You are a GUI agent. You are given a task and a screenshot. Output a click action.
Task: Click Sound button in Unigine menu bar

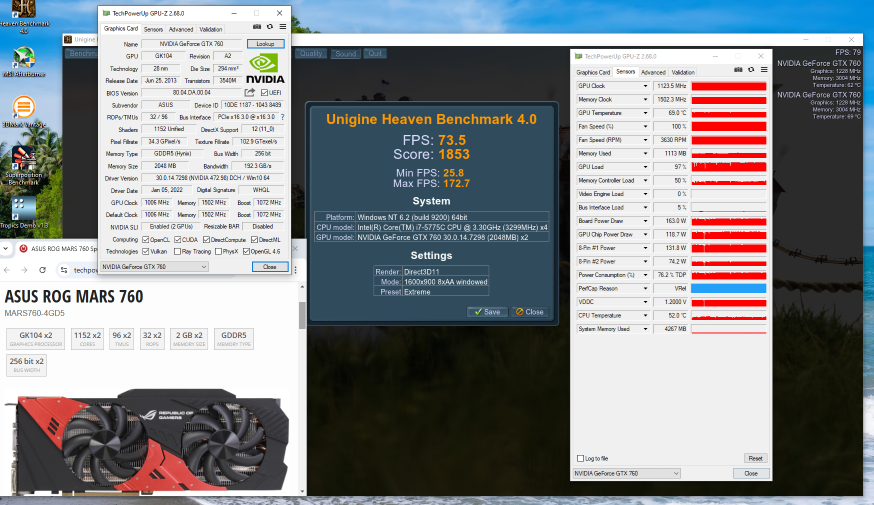[346, 54]
